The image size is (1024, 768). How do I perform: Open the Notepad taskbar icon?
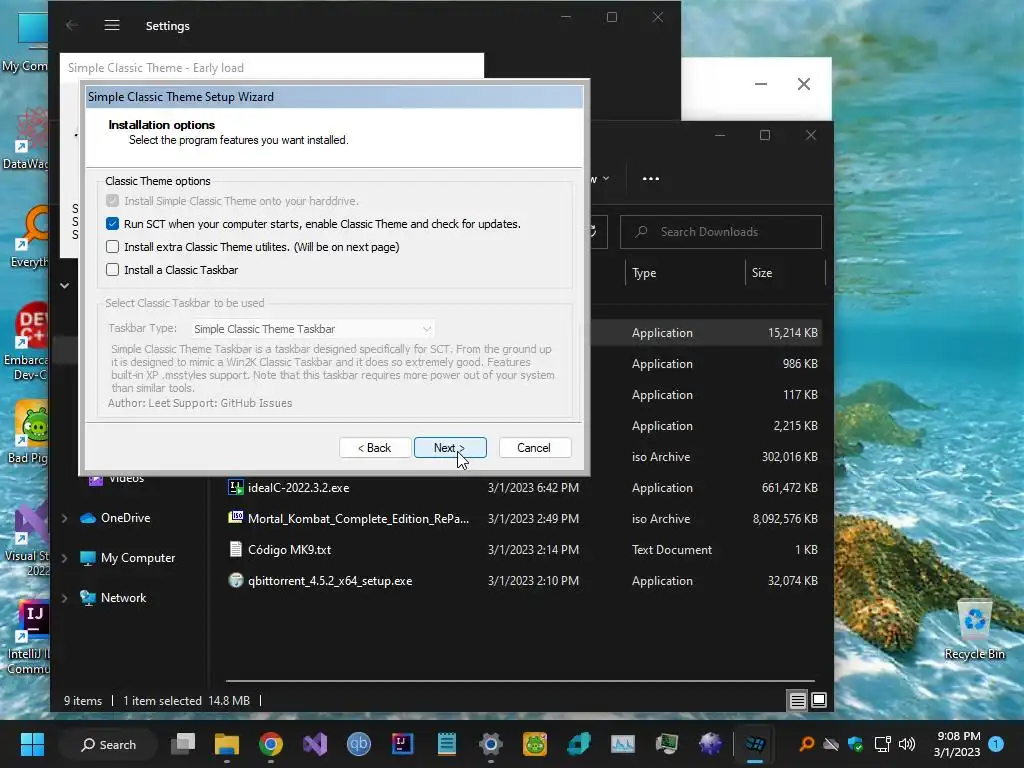(x=447, y=744)
